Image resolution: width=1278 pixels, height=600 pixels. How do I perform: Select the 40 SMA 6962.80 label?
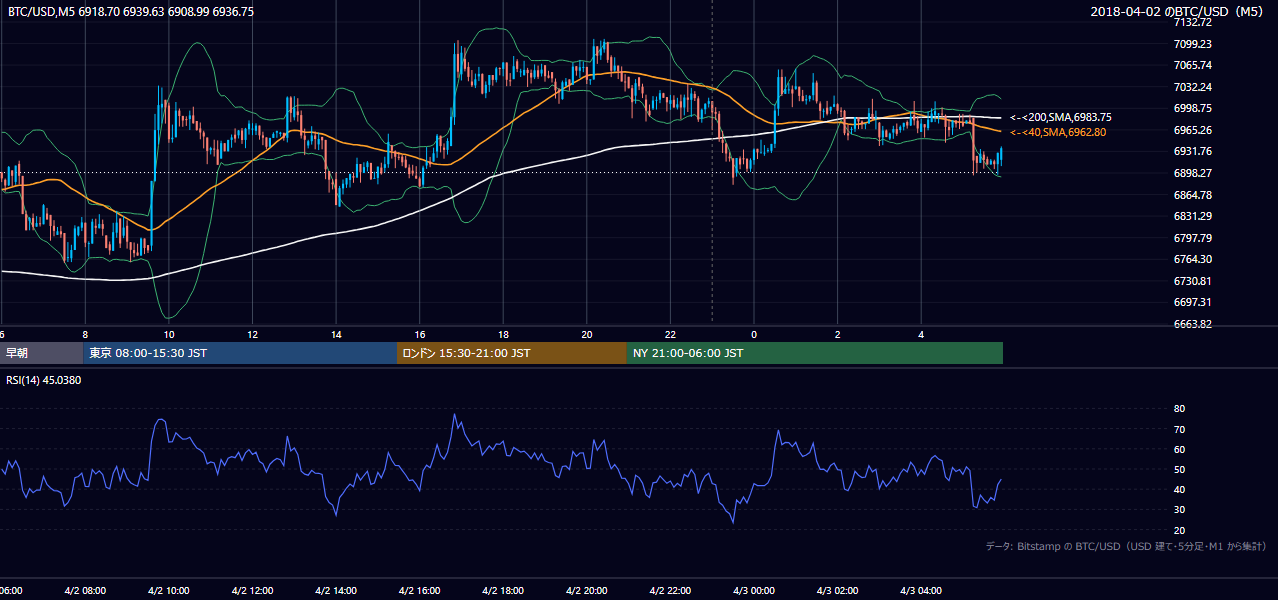click(x=1058, y=132)
